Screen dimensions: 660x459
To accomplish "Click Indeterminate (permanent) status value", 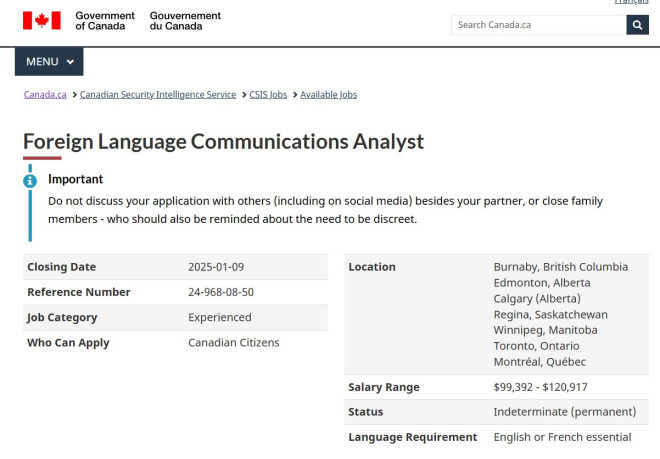I will (565, 412).
